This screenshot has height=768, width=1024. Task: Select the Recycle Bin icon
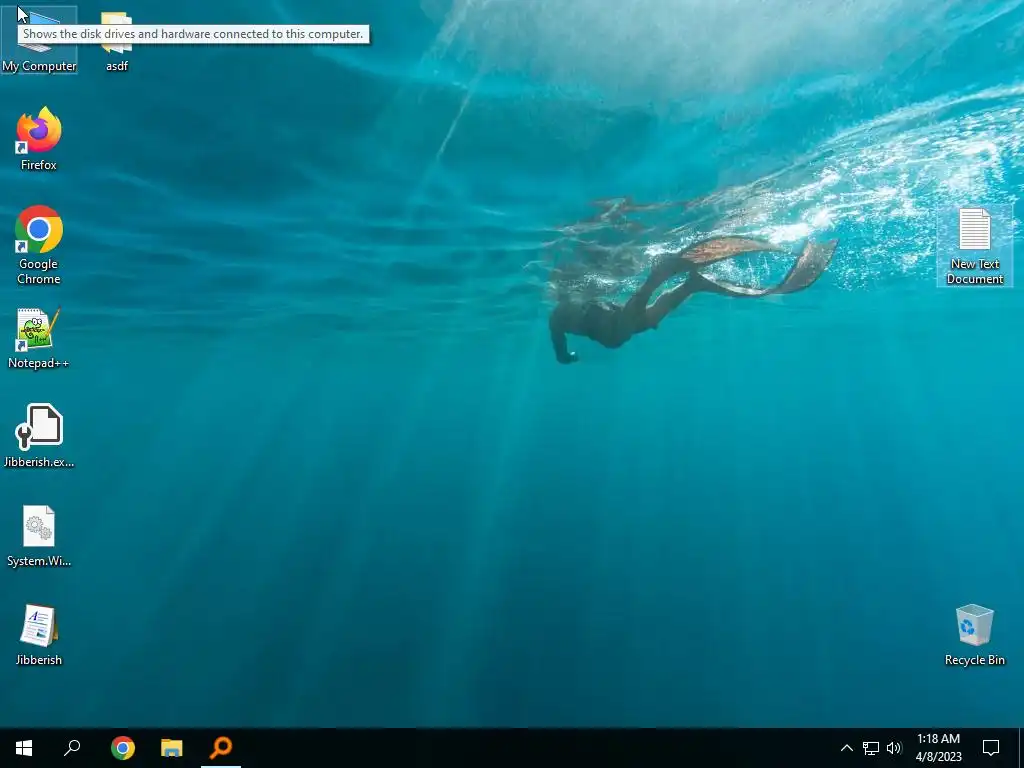point(974,635)
